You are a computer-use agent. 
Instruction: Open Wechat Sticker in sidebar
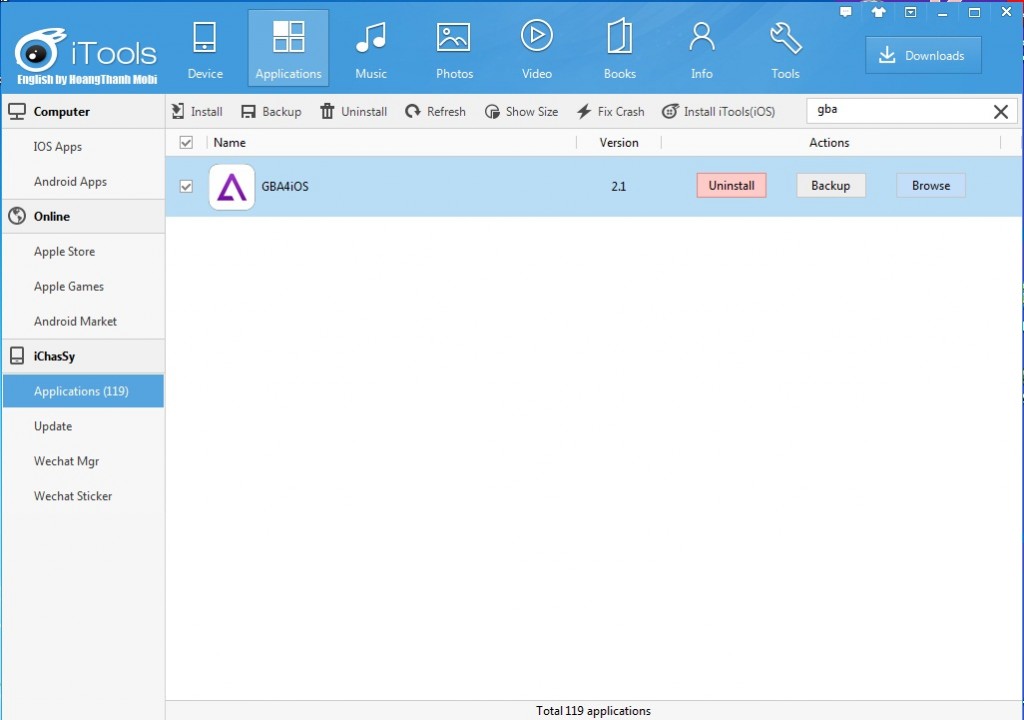pyautogui.click(x=72, y=496)
